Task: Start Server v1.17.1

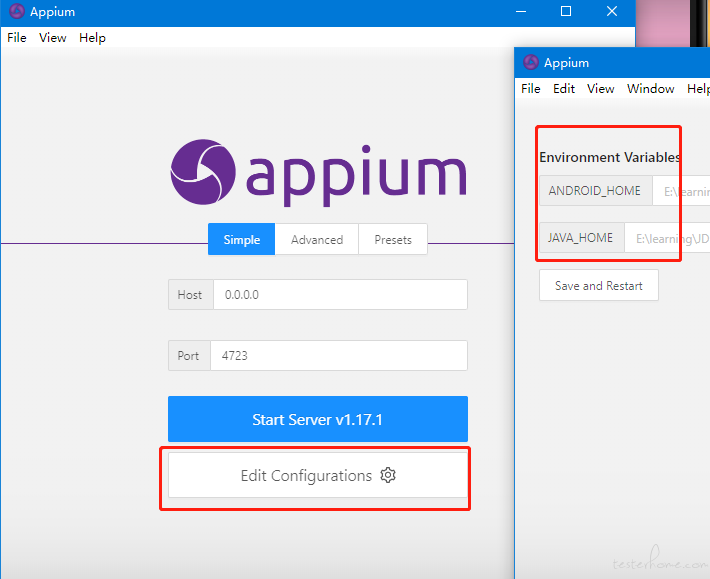Action: 318,419
